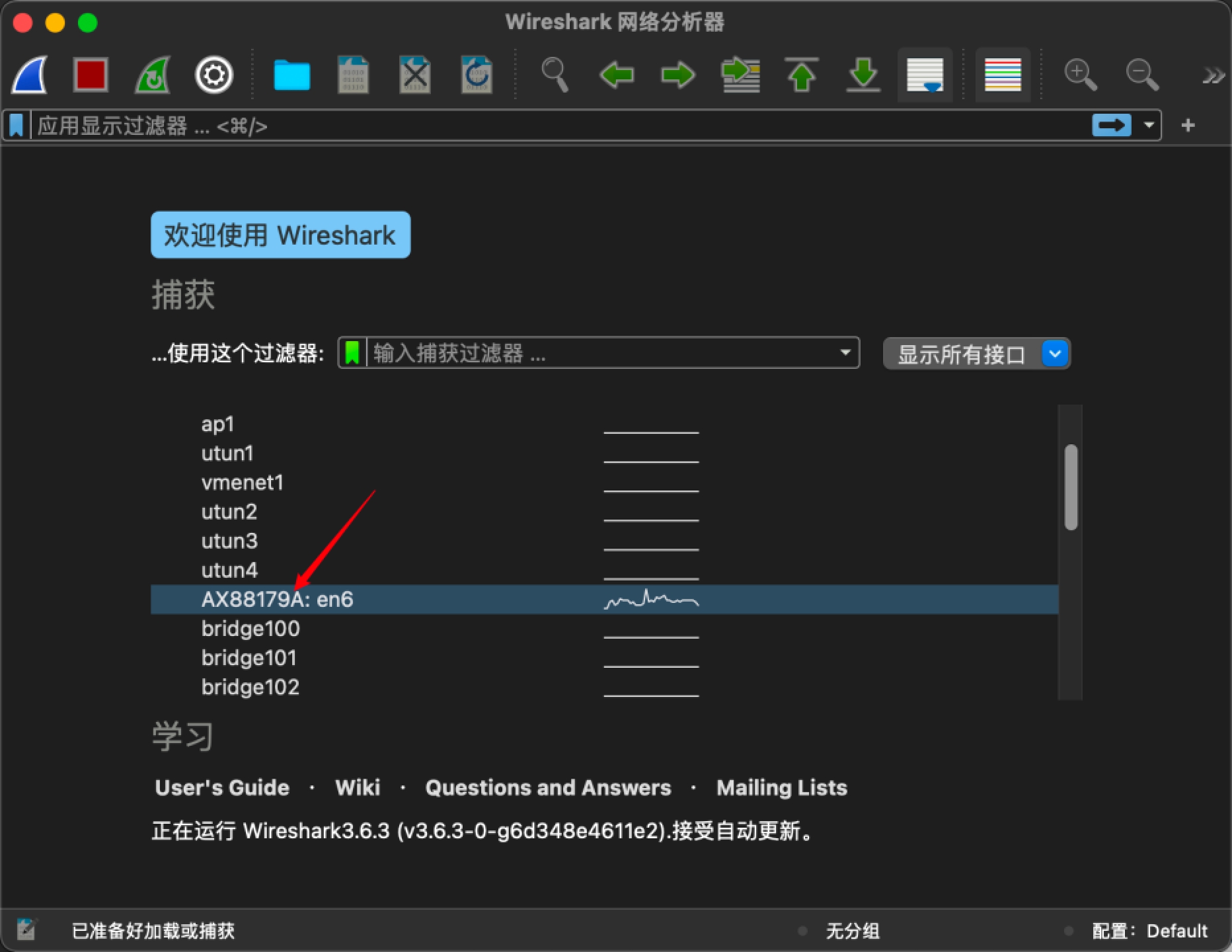Screen dimensions: 1232x952
Task: Zoom out on packet text
Action: (x=1142, y=74)
